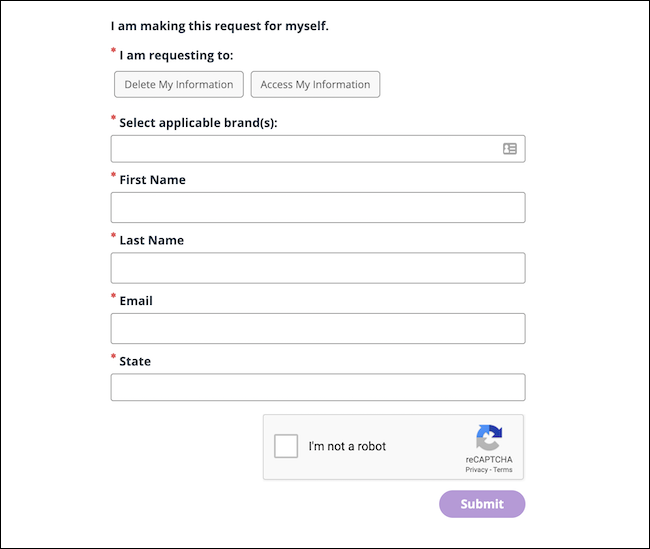Submit the request form
Viewport: 650px width, 549px height.
[x=482, y=504]
